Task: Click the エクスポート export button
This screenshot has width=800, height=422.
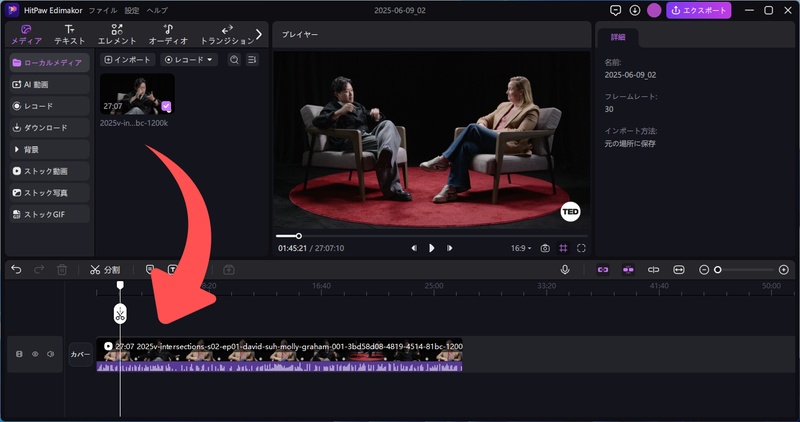Action: (x=698, y=10)
